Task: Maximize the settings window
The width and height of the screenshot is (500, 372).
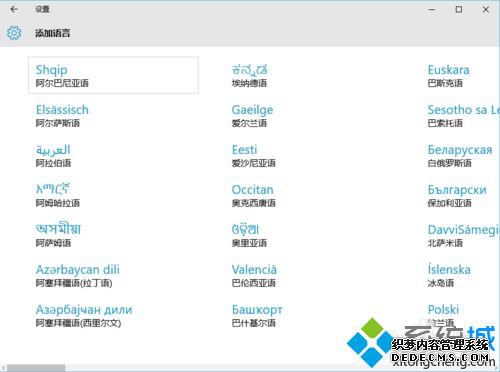Action: pos(459,9)
